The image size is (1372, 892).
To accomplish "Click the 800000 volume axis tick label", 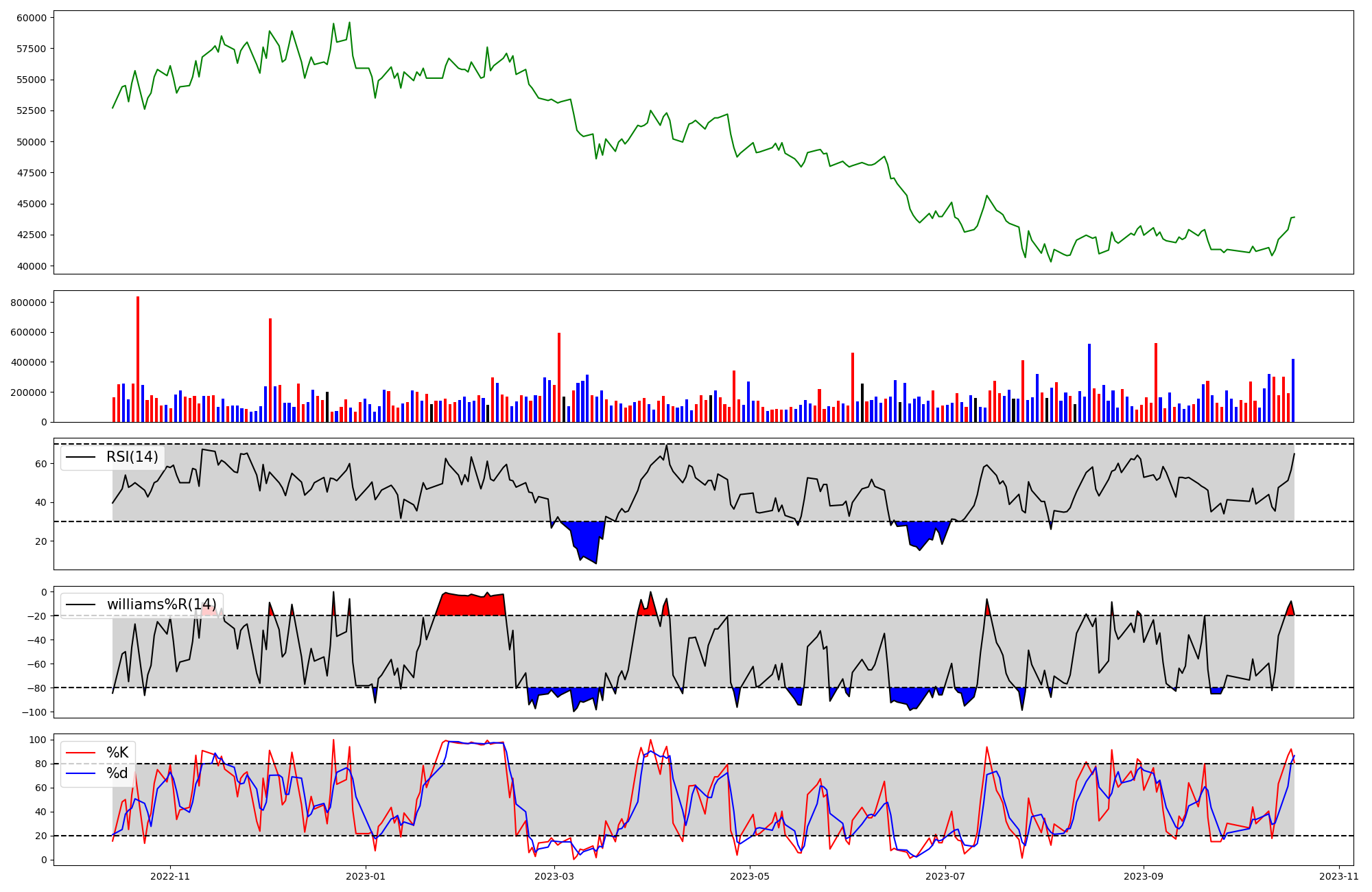I will pos(28,303).
